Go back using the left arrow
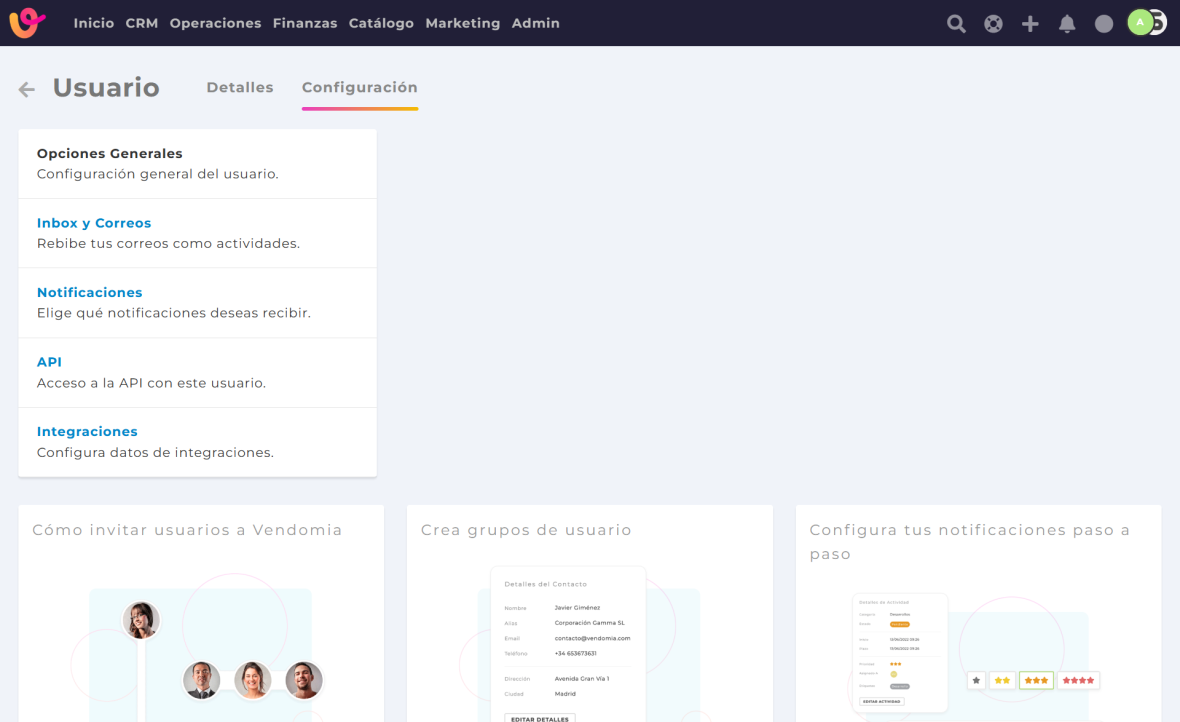The width and height of the screenshot is (1180, 722). (27, 90)
